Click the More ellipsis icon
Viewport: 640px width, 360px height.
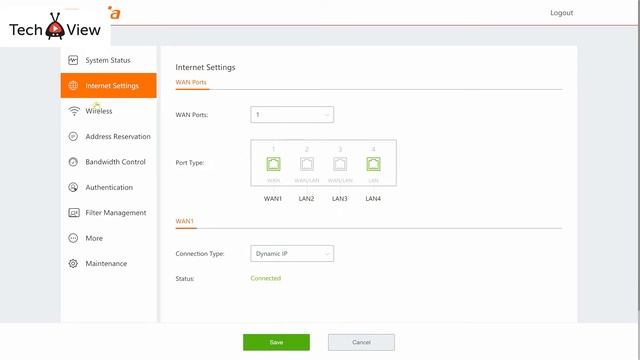[x=73, y=238]
